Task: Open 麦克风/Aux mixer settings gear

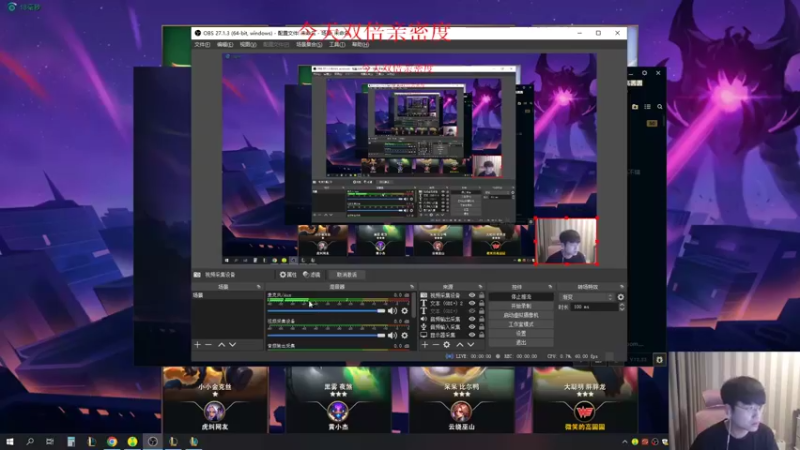Action: pos(405,311)
